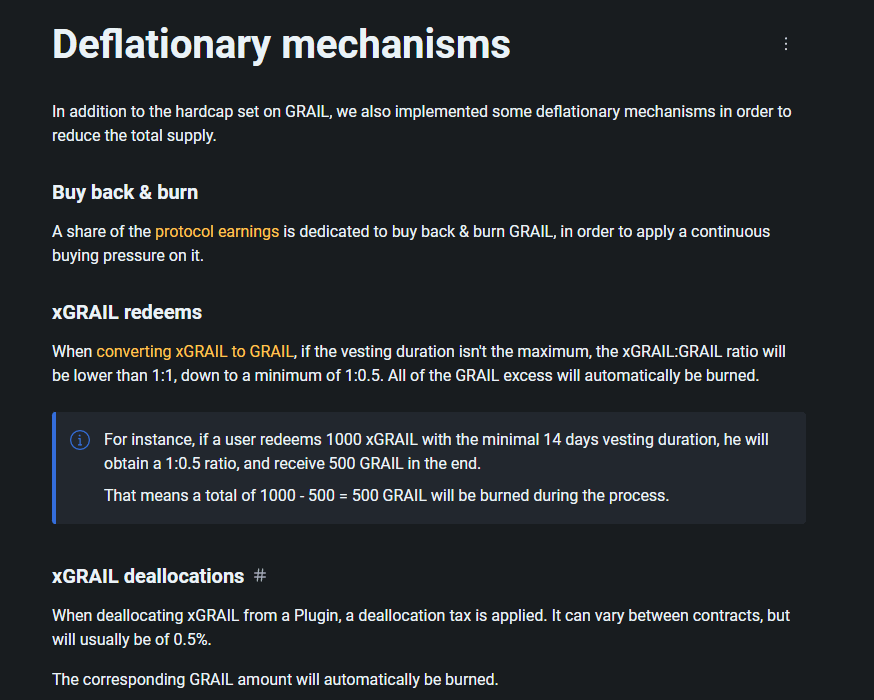874x700 pixels.
Task: Click the hash anchor icon beside xGRAIL deallocations
Action: point(261,576)
